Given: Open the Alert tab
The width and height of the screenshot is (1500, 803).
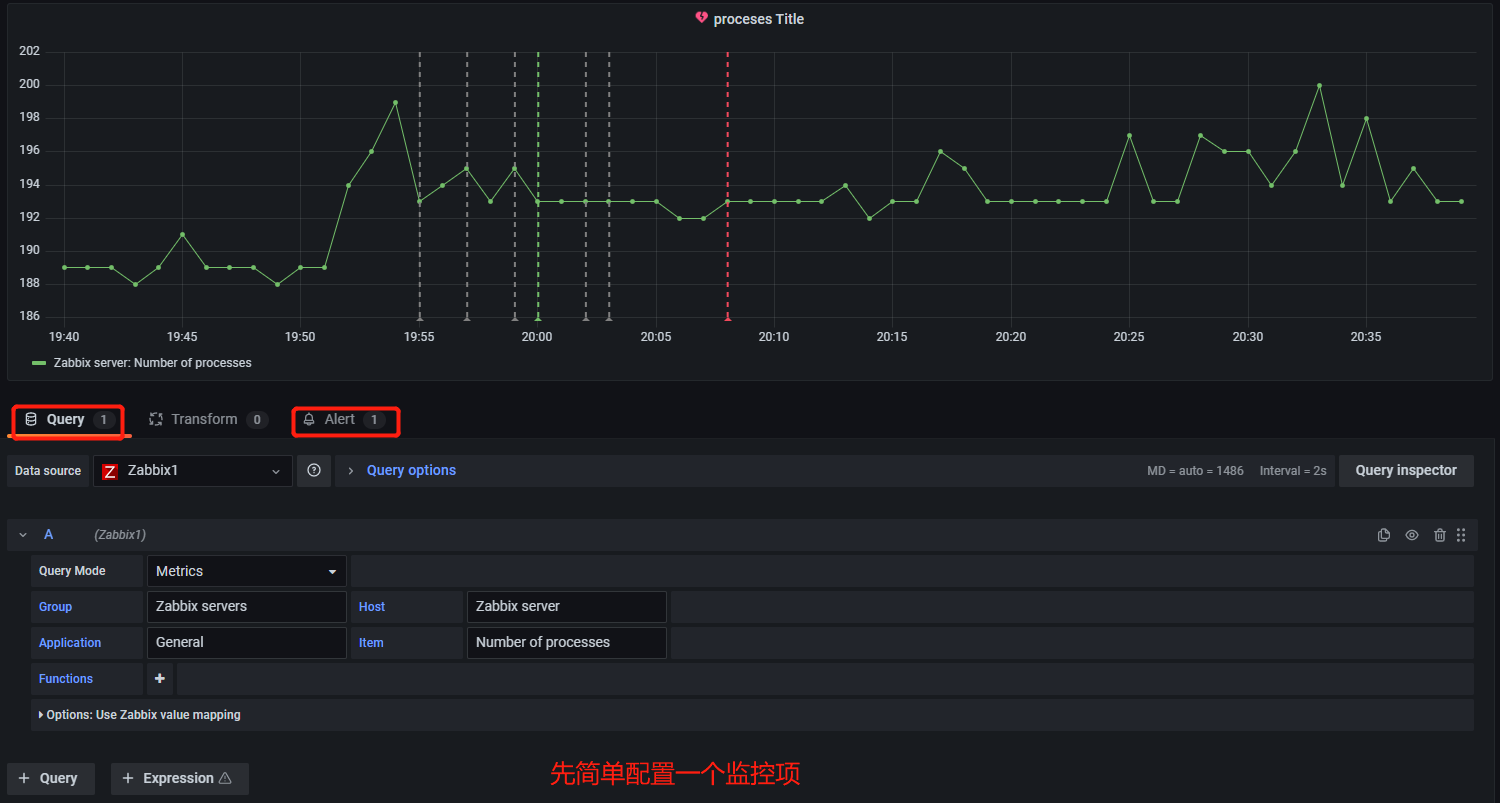Looking at the screenshot, I should point(345,420).
